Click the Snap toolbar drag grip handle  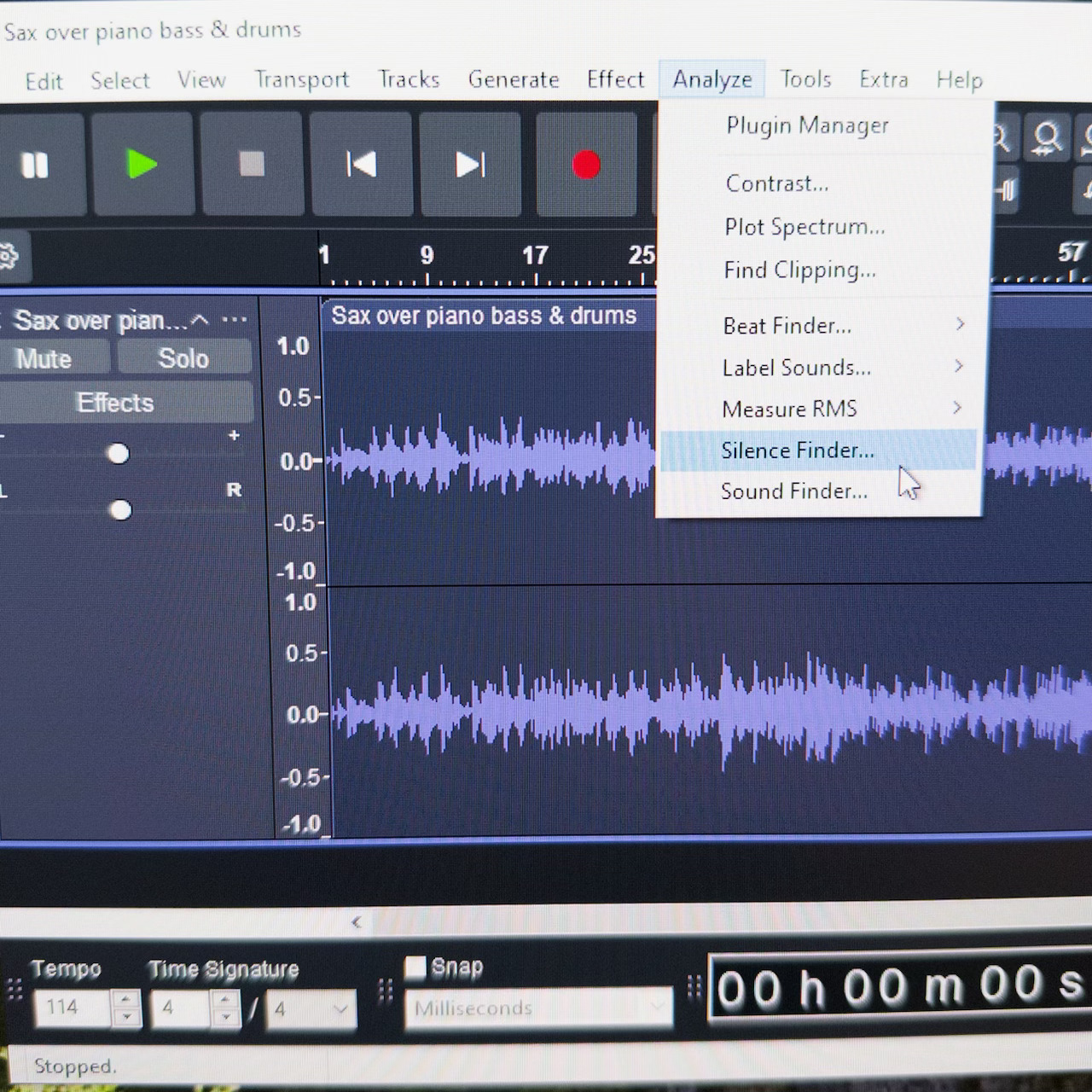pos(386,990)
